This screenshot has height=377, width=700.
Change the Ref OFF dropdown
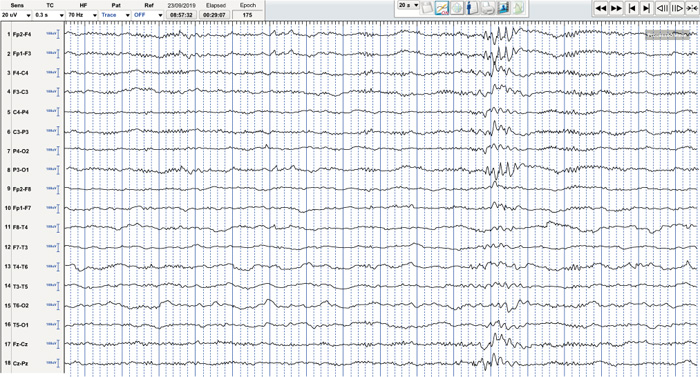click(148, 15)
